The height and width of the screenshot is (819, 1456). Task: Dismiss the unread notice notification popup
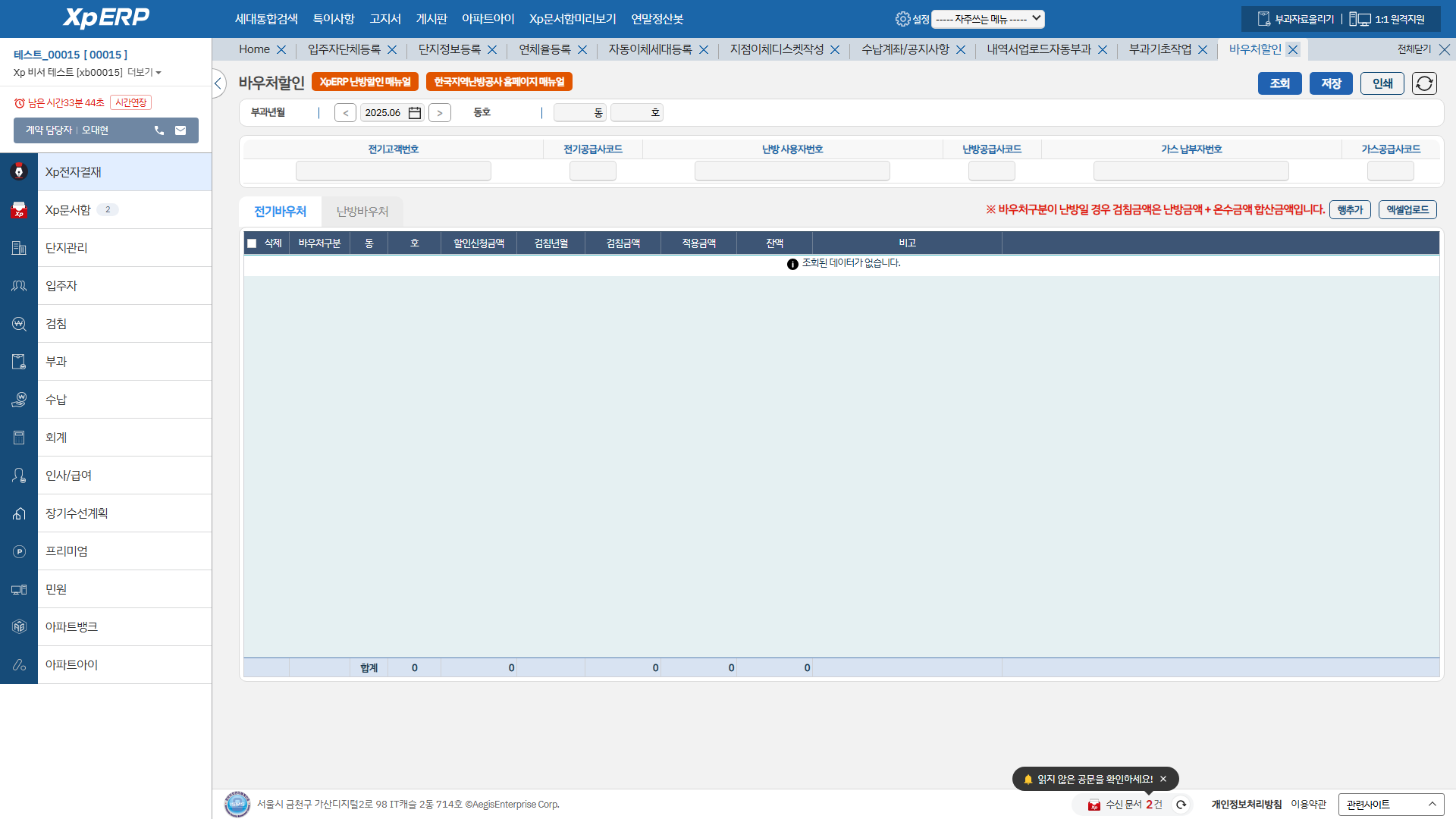pyautogui.click(x=1163, y=779)
